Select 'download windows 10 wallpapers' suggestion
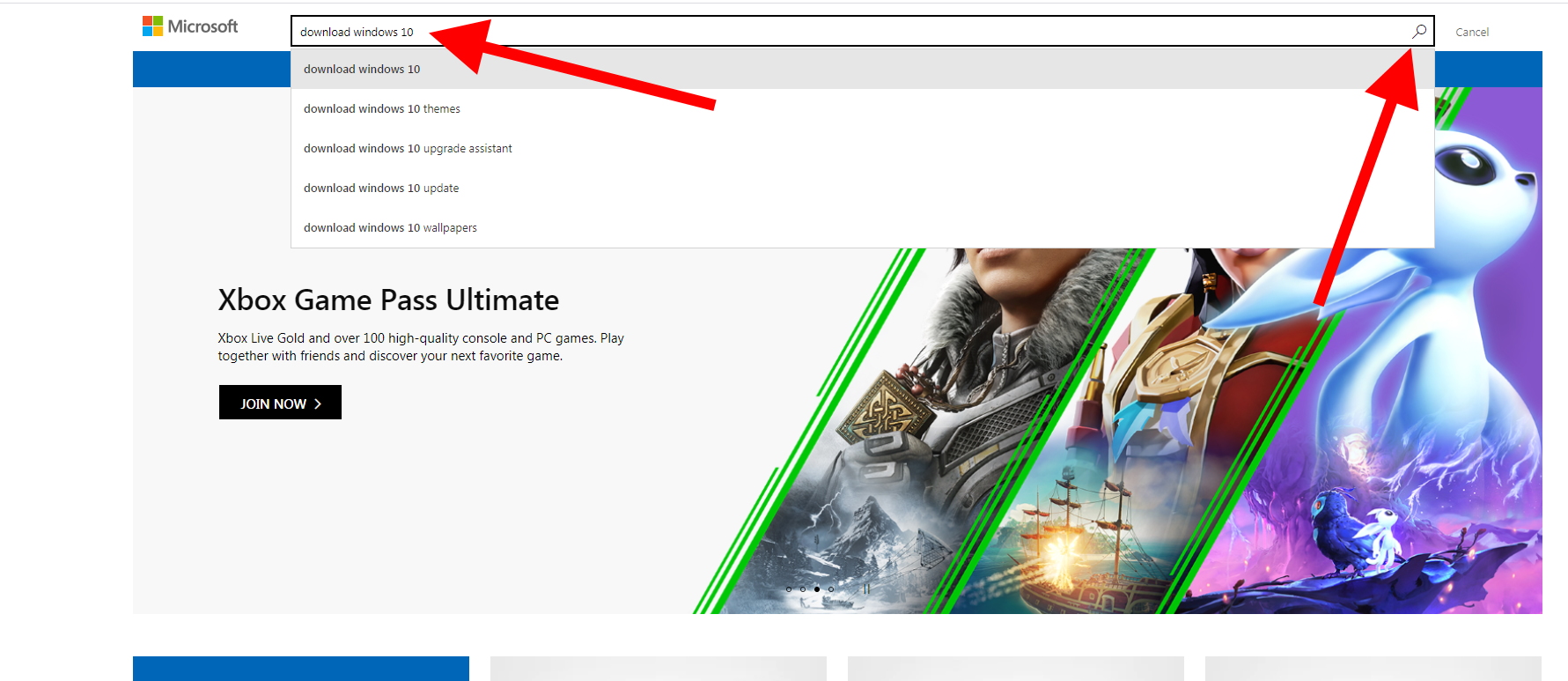The image size is (1568, 681). point(863,227)
